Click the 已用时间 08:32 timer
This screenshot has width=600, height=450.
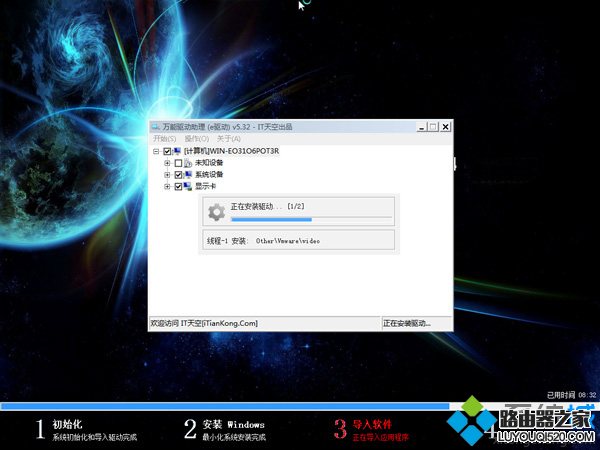point(571,395)
